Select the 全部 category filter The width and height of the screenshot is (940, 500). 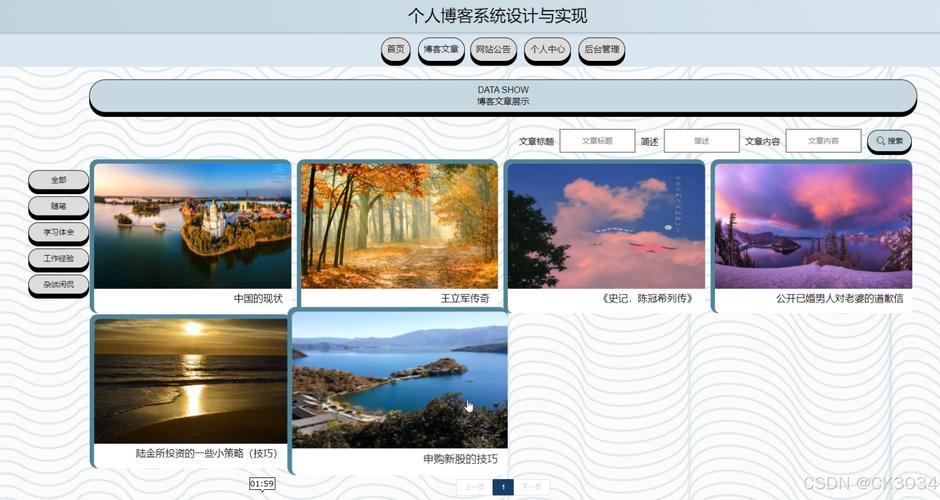pos(59,180)
